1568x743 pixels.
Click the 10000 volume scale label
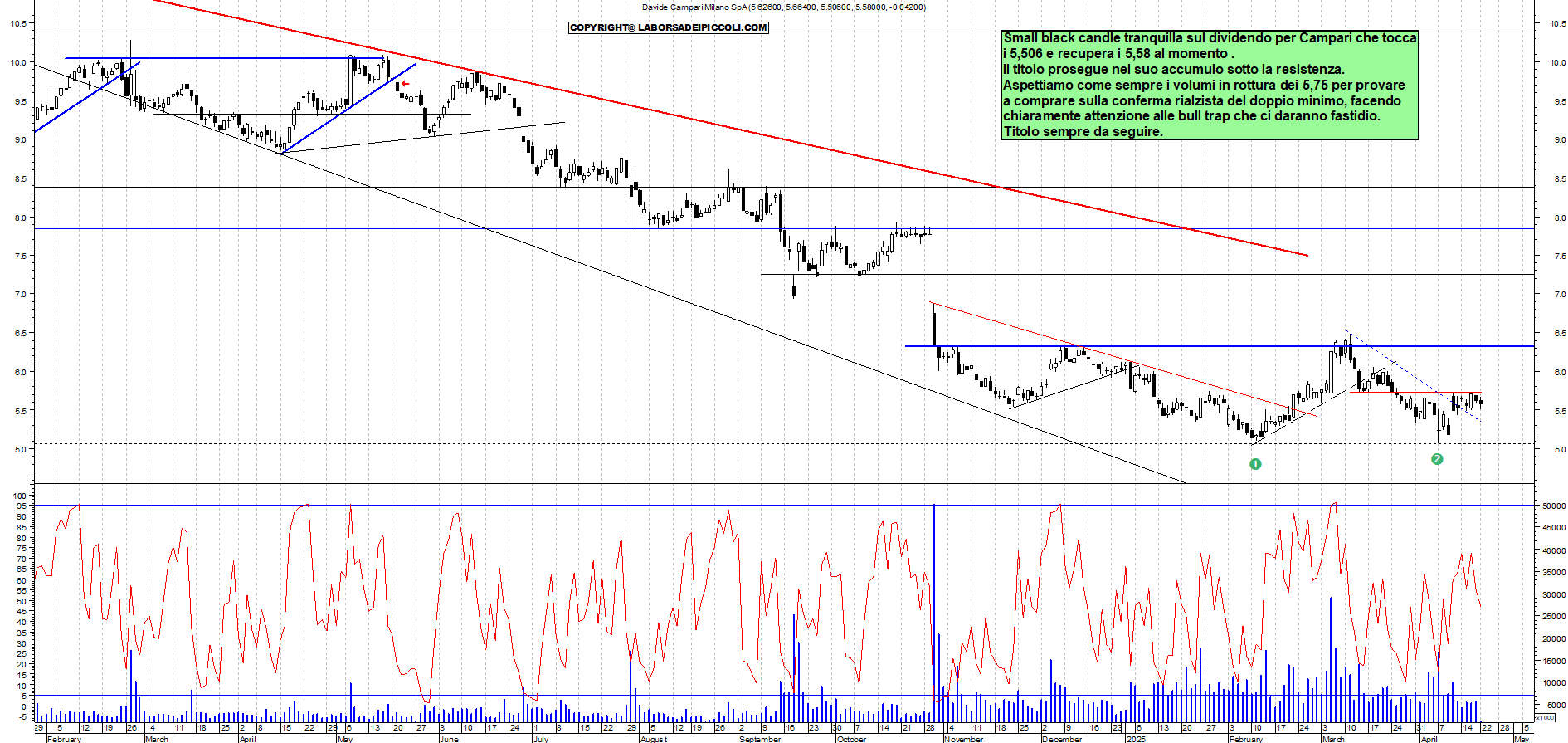coord(1553,683)
